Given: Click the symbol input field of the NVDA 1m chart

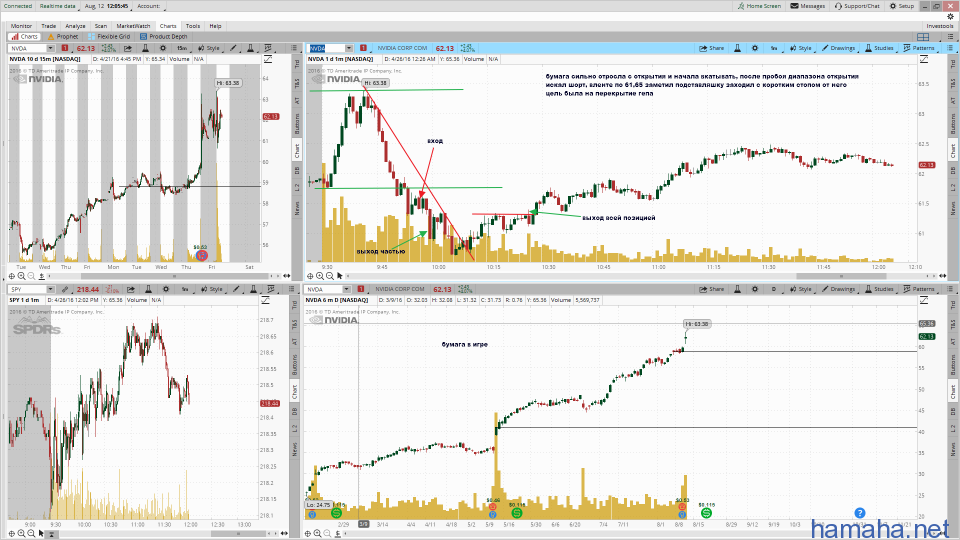Looking at the screenshot, I should tap(326, 48).
